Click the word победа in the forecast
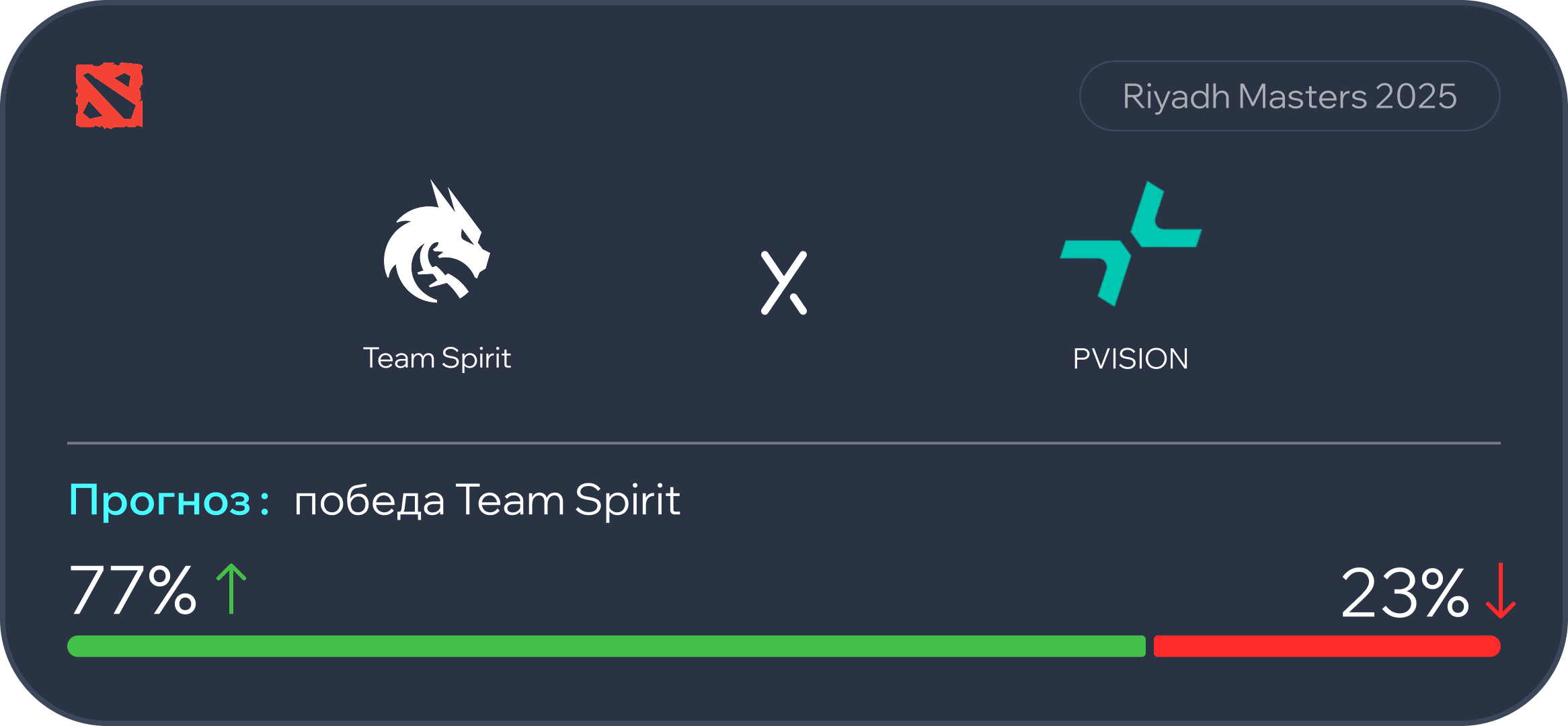Screen dimensions: 1568x726 370,501
